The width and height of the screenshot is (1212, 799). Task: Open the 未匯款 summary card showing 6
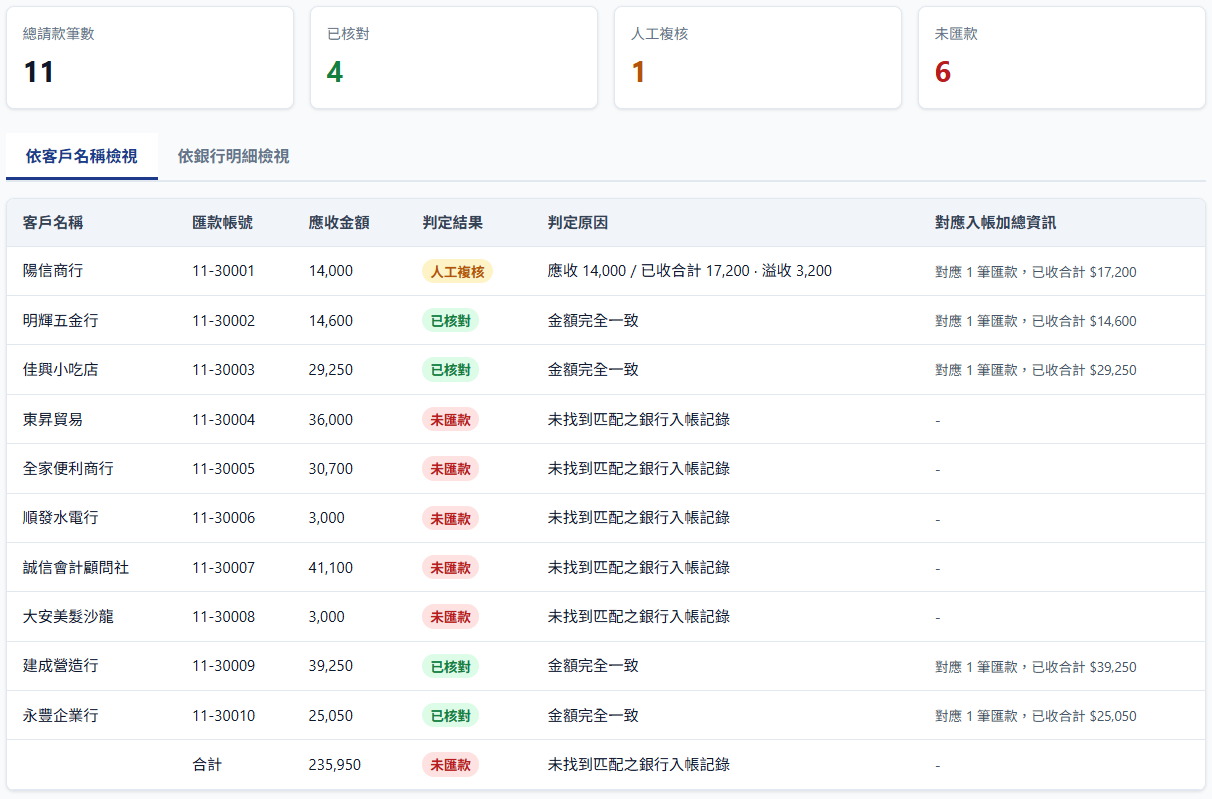tap(1062, 58)
